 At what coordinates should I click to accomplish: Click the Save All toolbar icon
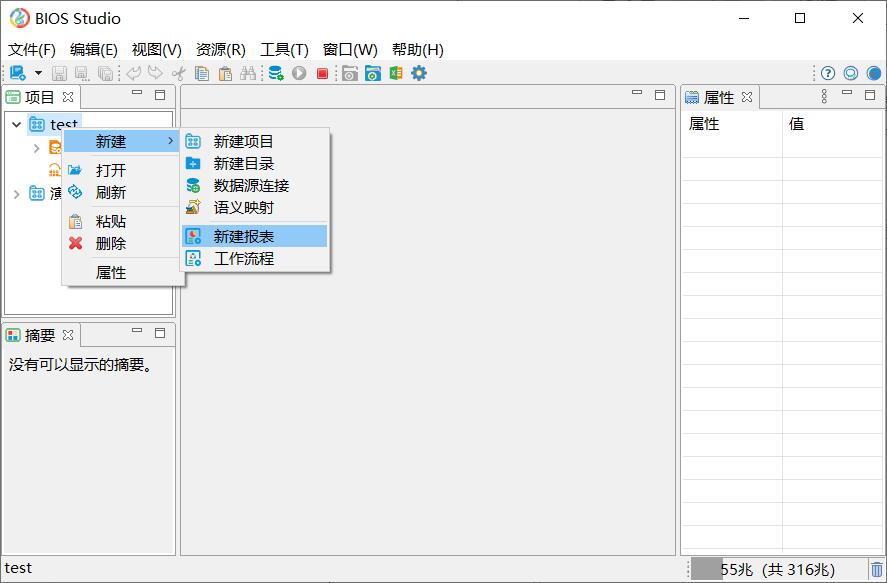tap(105, 74)
